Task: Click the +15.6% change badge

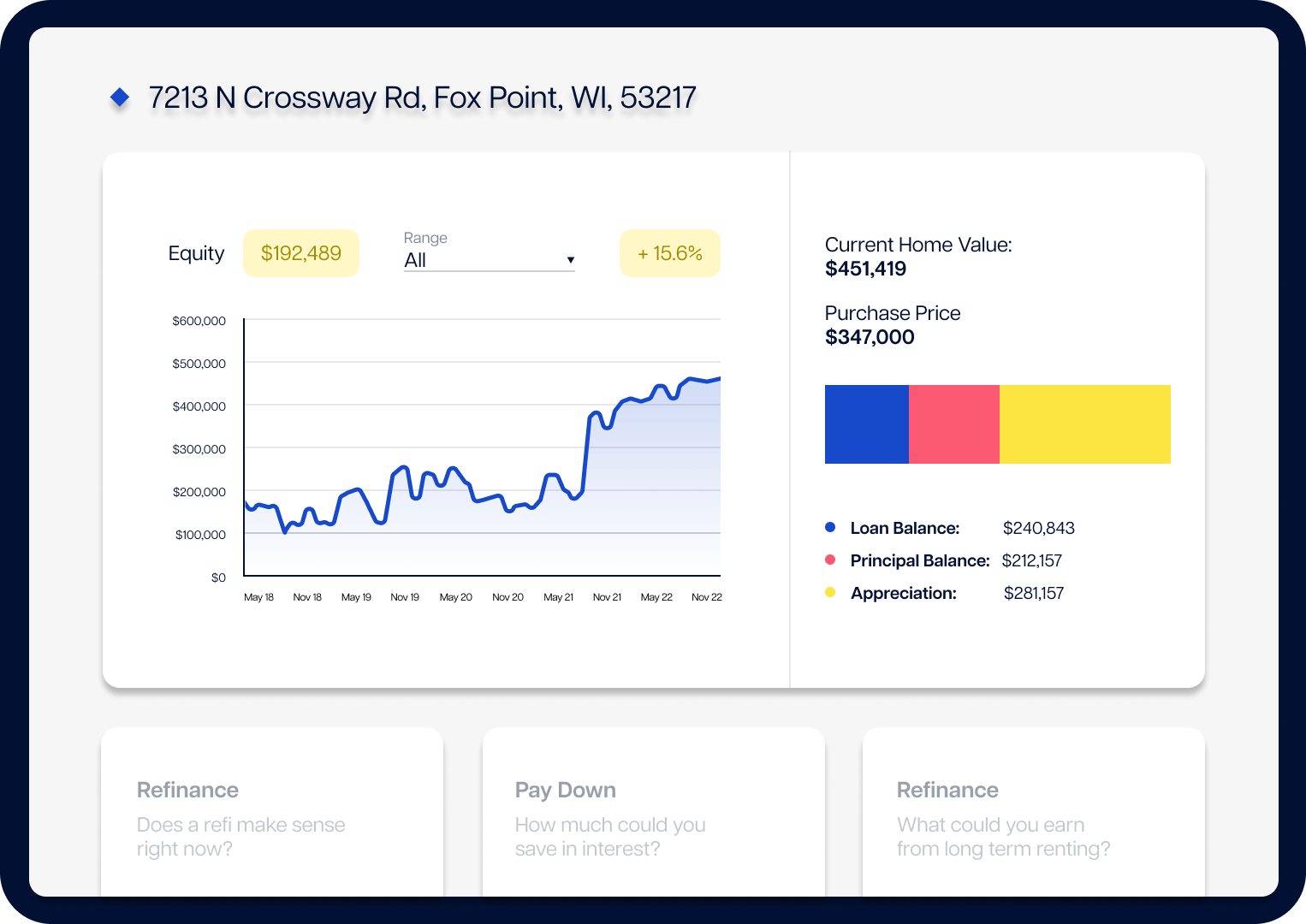Action: [669, 253]
